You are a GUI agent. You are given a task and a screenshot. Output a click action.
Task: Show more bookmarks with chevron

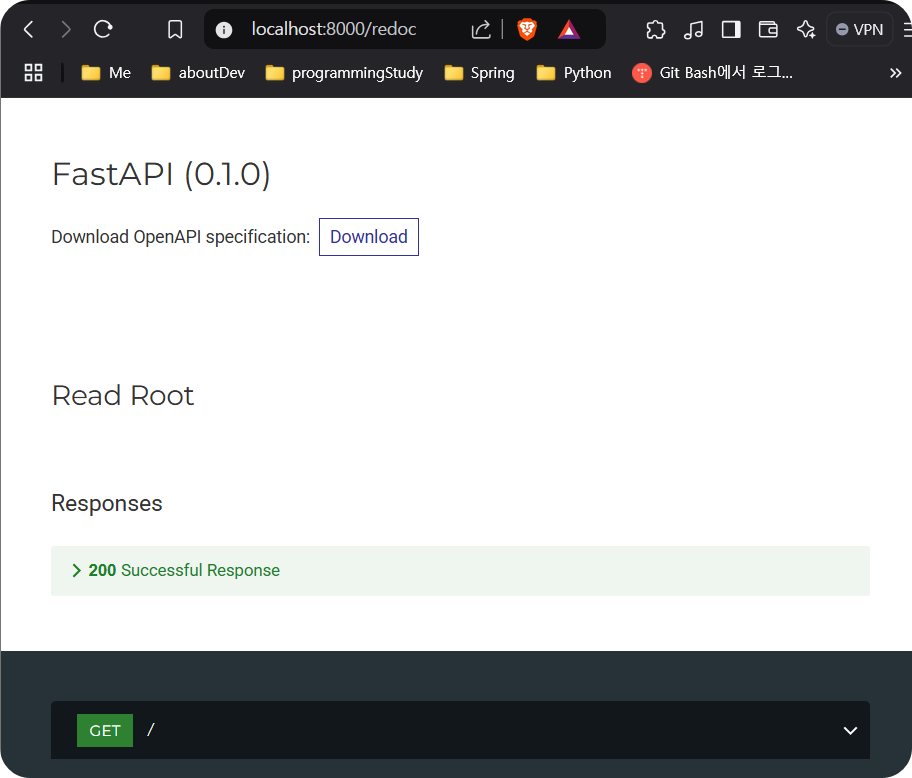(x=895, y=73)
